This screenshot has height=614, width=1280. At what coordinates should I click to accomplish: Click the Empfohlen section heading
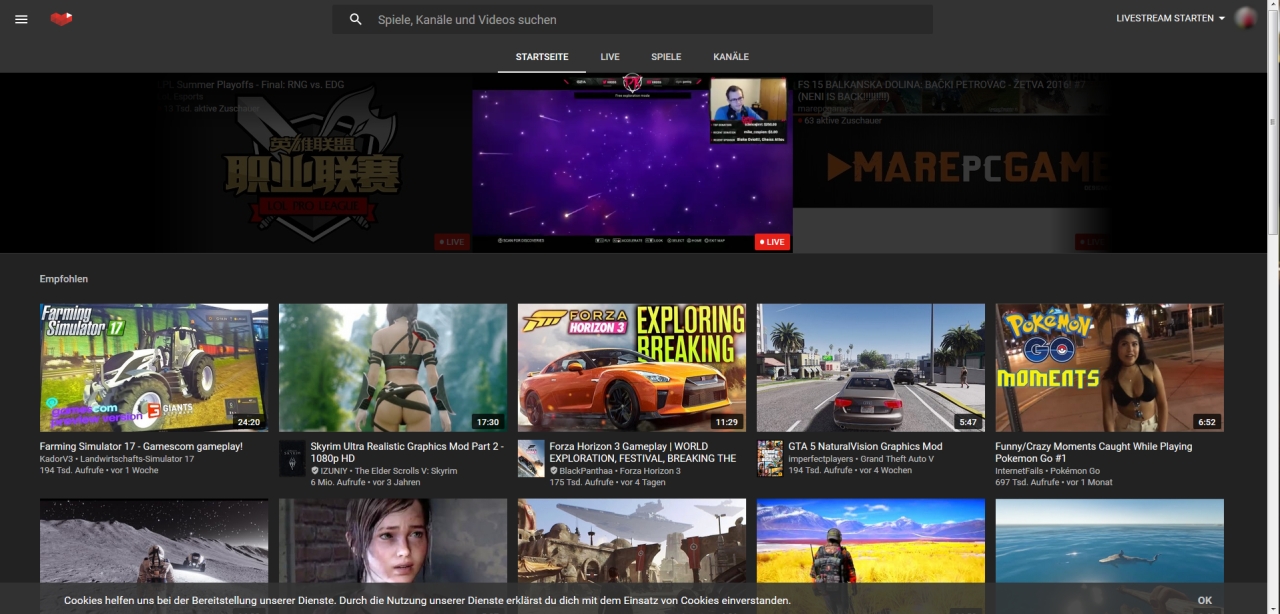(64, 279)
